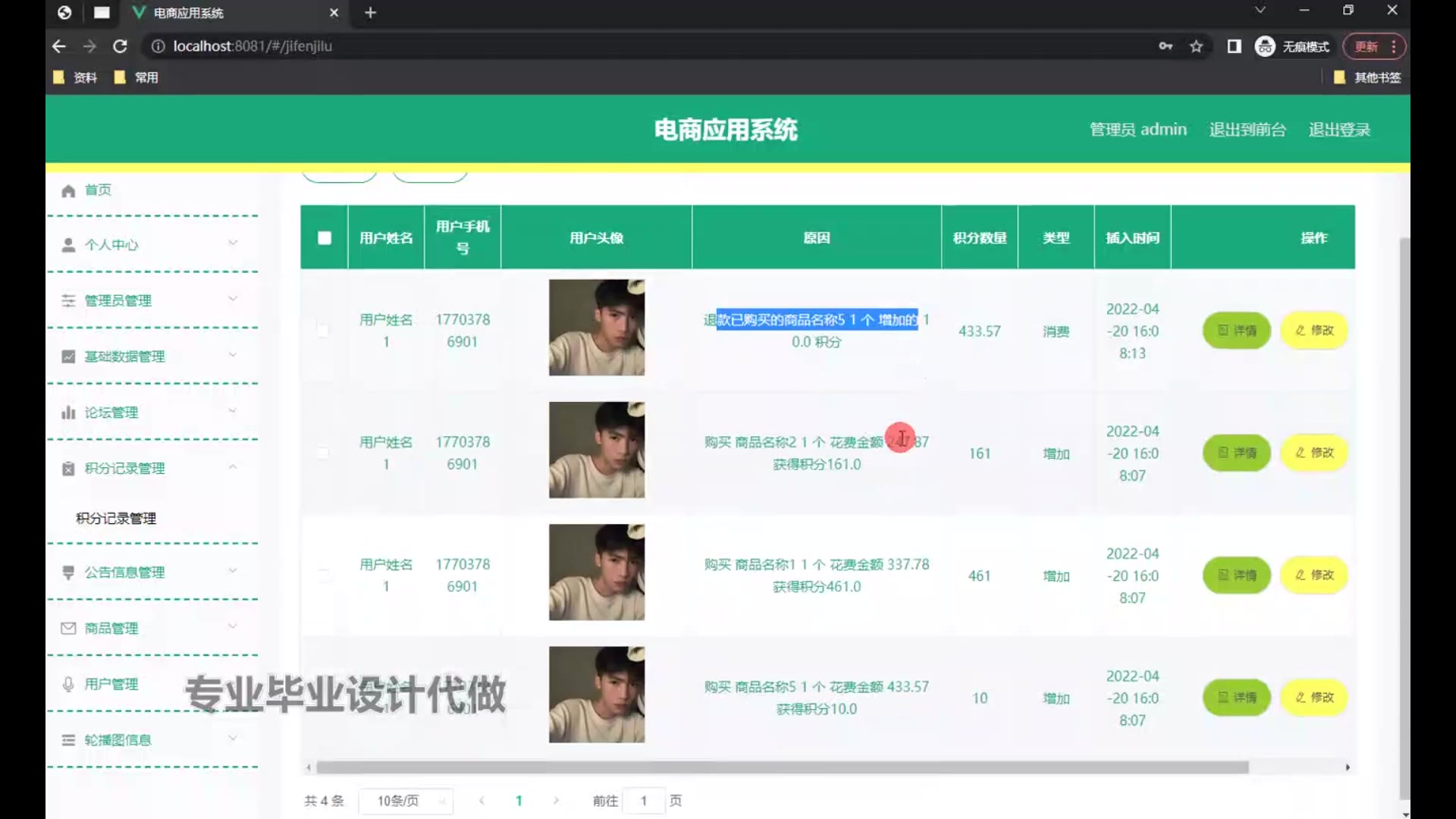
Task: Check the first row's checkbox
Action: [x=323, y=331]
